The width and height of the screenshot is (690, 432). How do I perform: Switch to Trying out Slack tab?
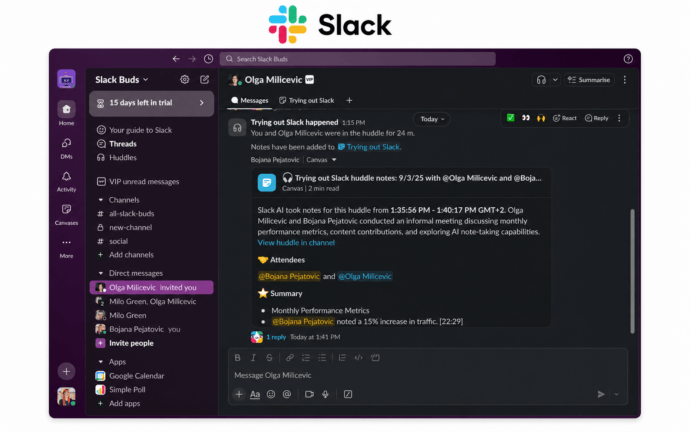pos(307,100)
